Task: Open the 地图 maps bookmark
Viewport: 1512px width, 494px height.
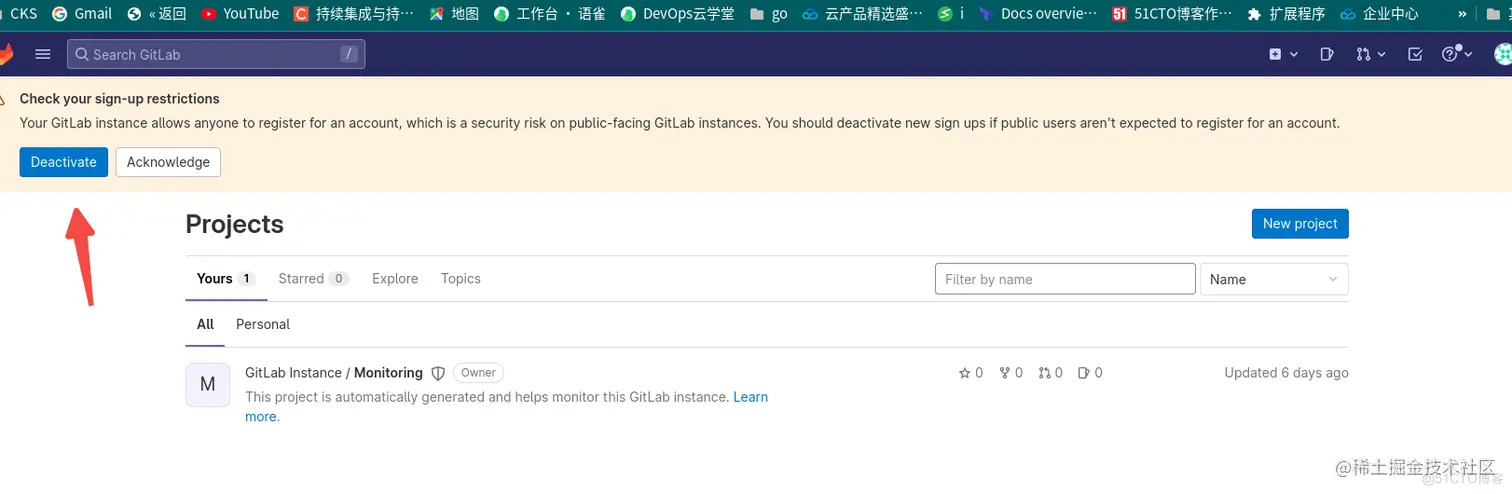Action: (454, 14)
